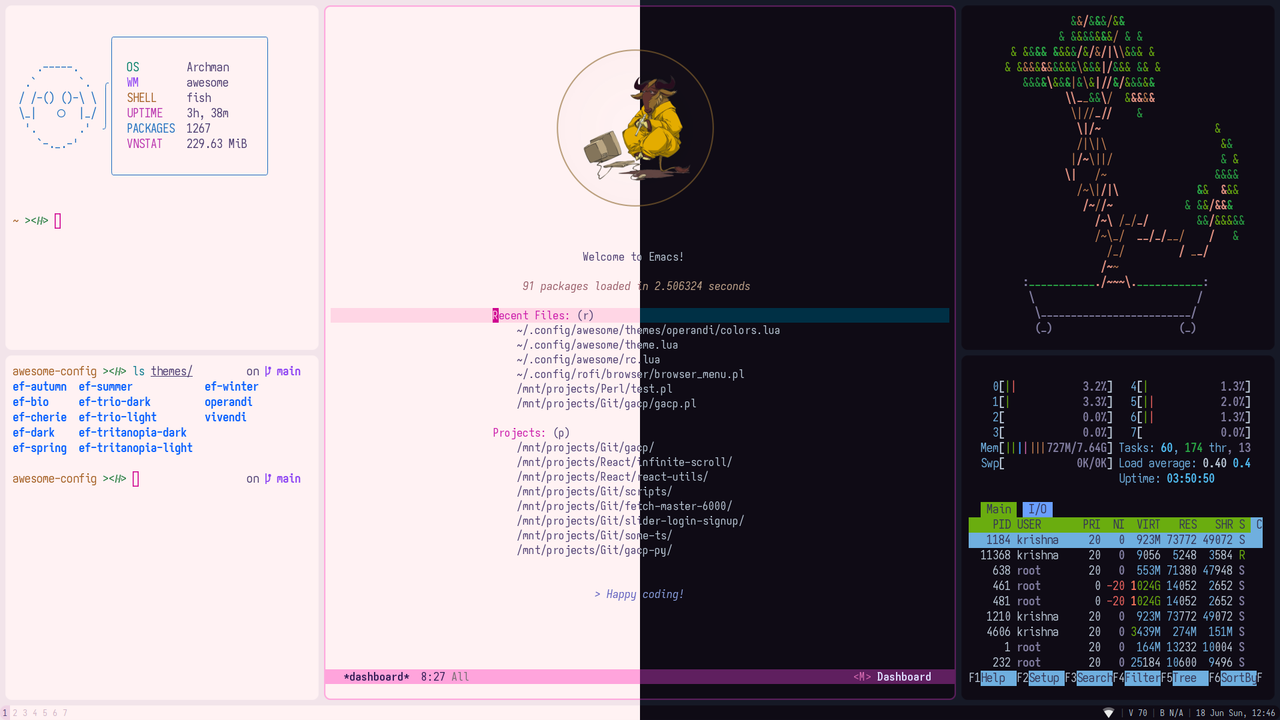The image size is (1280, 720).
Task: Open recent file gacp/gacp.pl
Action: point(606,404)
